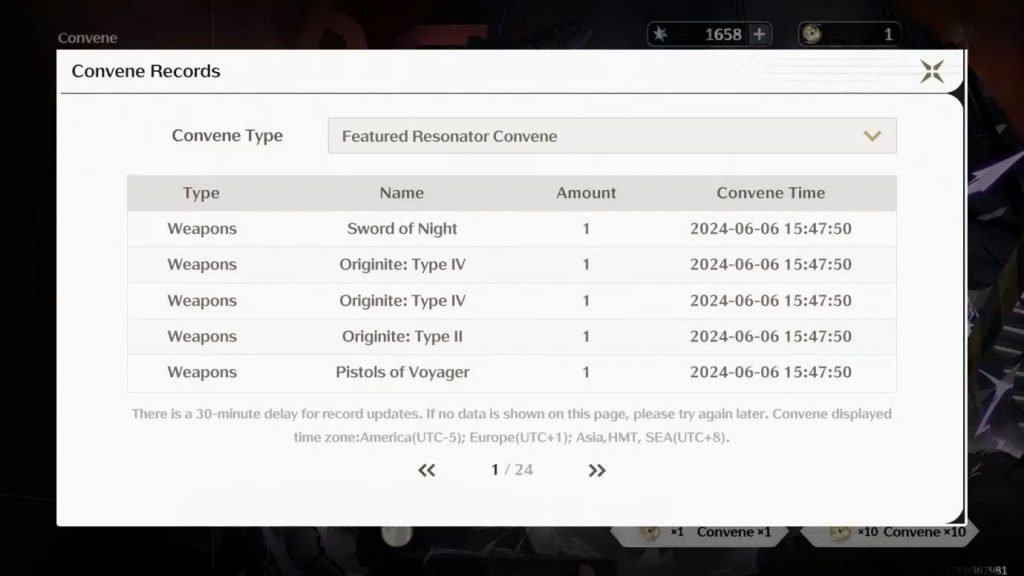Select the Sword of Night record row
The height and width of the screenshot is (576, 1024).
click(x=511, y=229)
